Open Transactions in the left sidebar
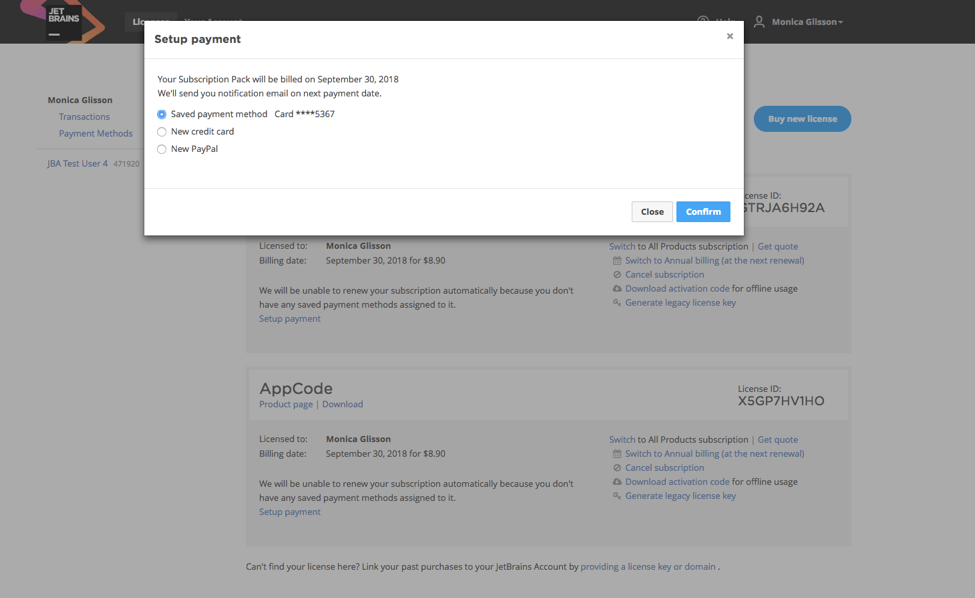The image size is (975, 598). [x=84, y=117]
